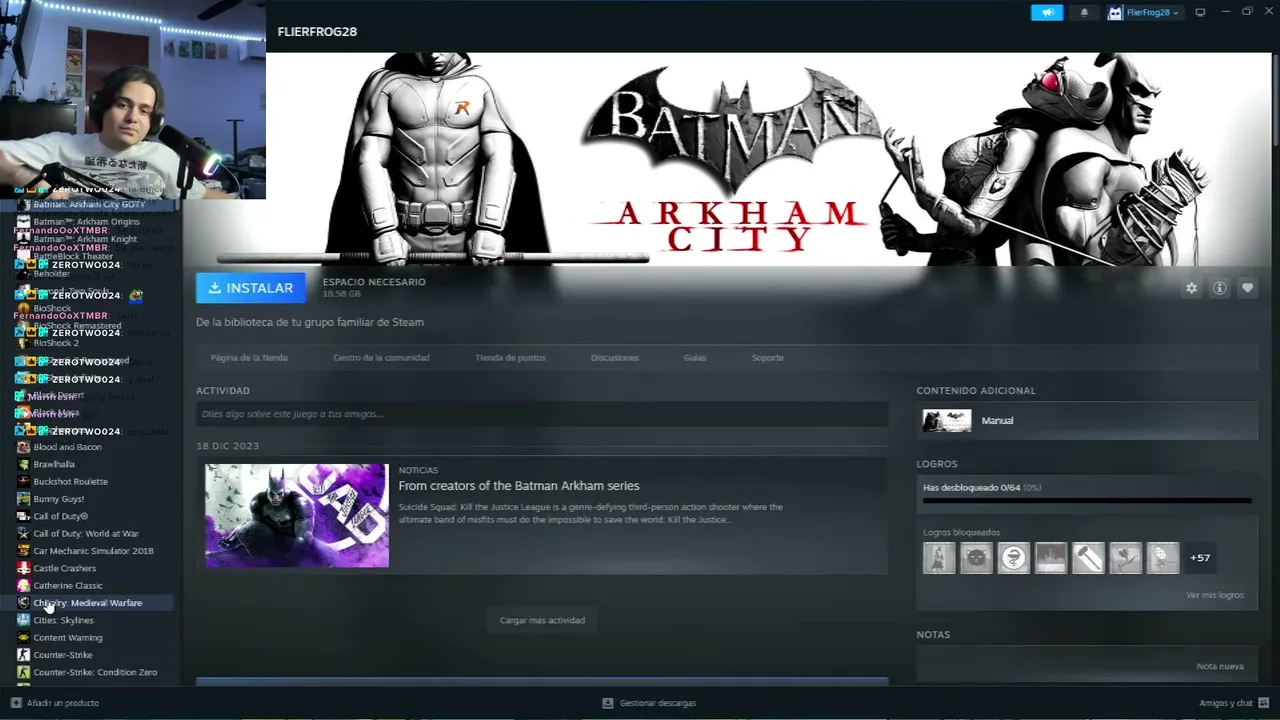
Task: Select Counter-Strike in library list
Action: tap(63, 655)
